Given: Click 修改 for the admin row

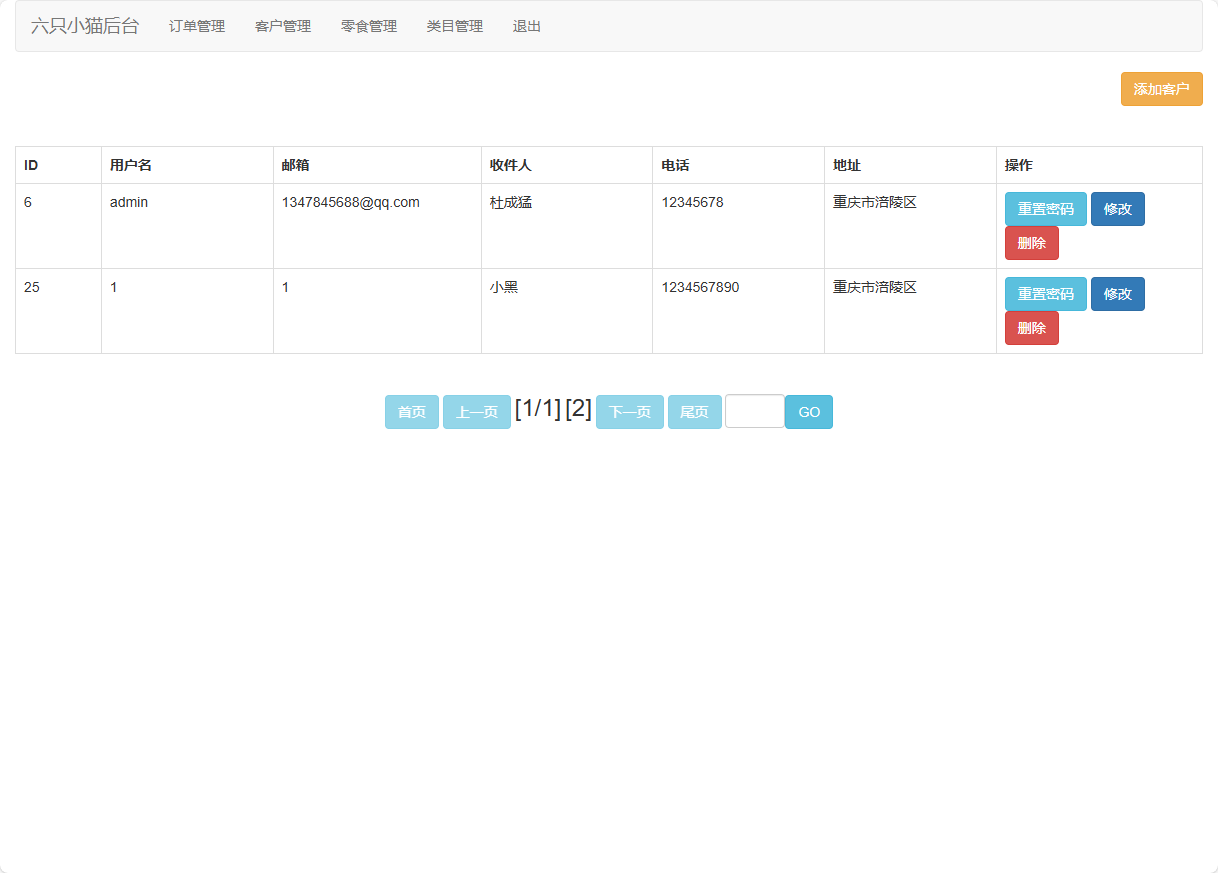Looking at the screenshot, I should pos(1117,209).
